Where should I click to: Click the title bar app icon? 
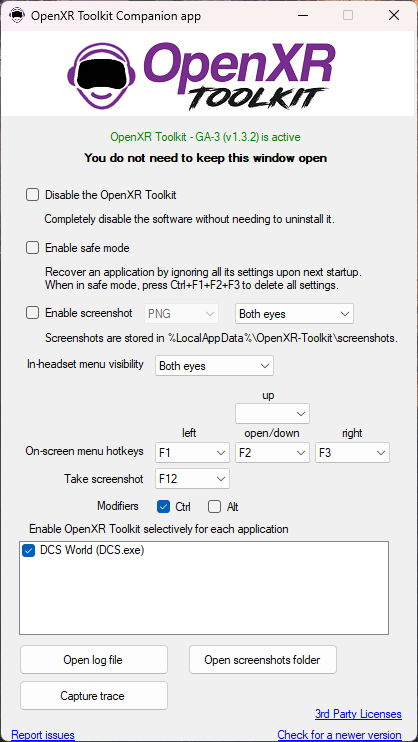pyautogui.click(x=17, y=16)
